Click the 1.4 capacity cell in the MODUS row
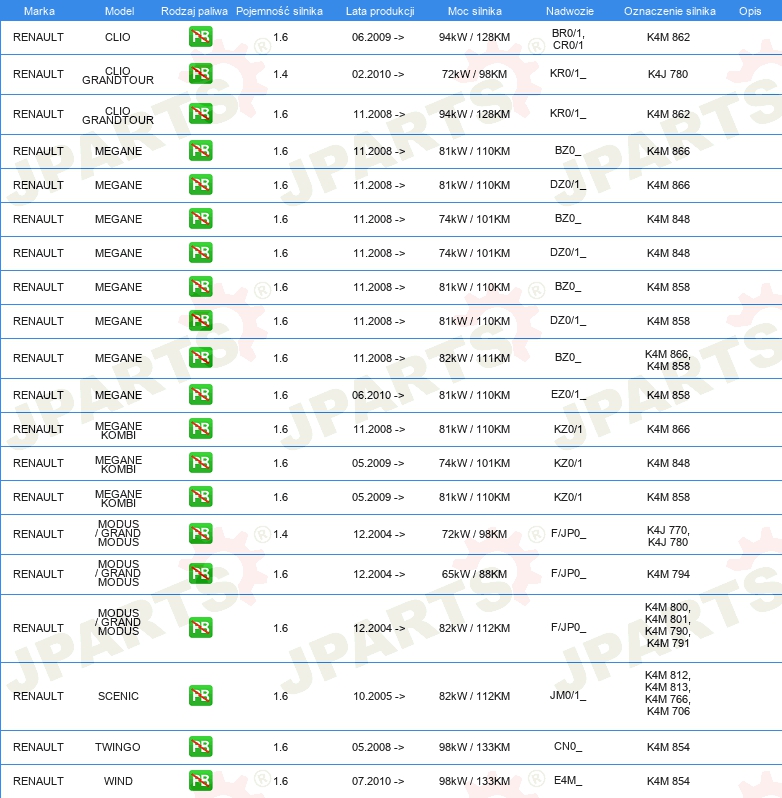782x798 pixels. 280,534
